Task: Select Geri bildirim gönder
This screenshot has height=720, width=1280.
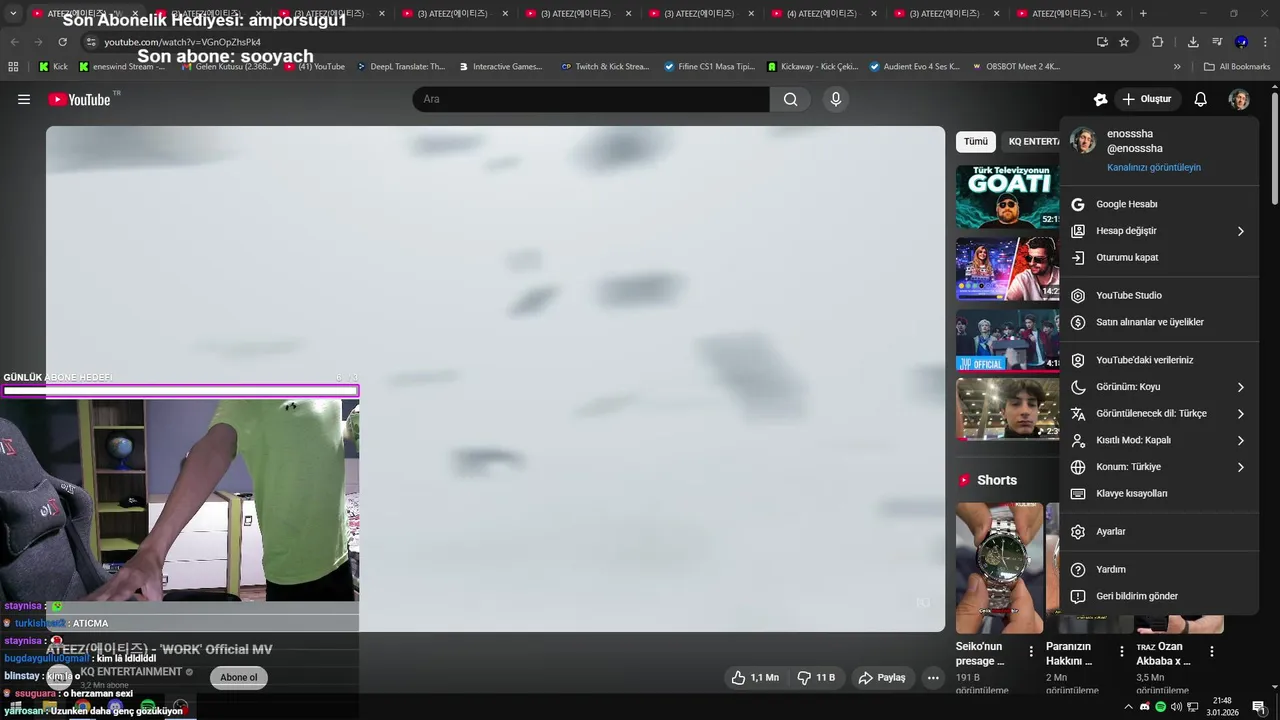Action: tap(1160, 596)
